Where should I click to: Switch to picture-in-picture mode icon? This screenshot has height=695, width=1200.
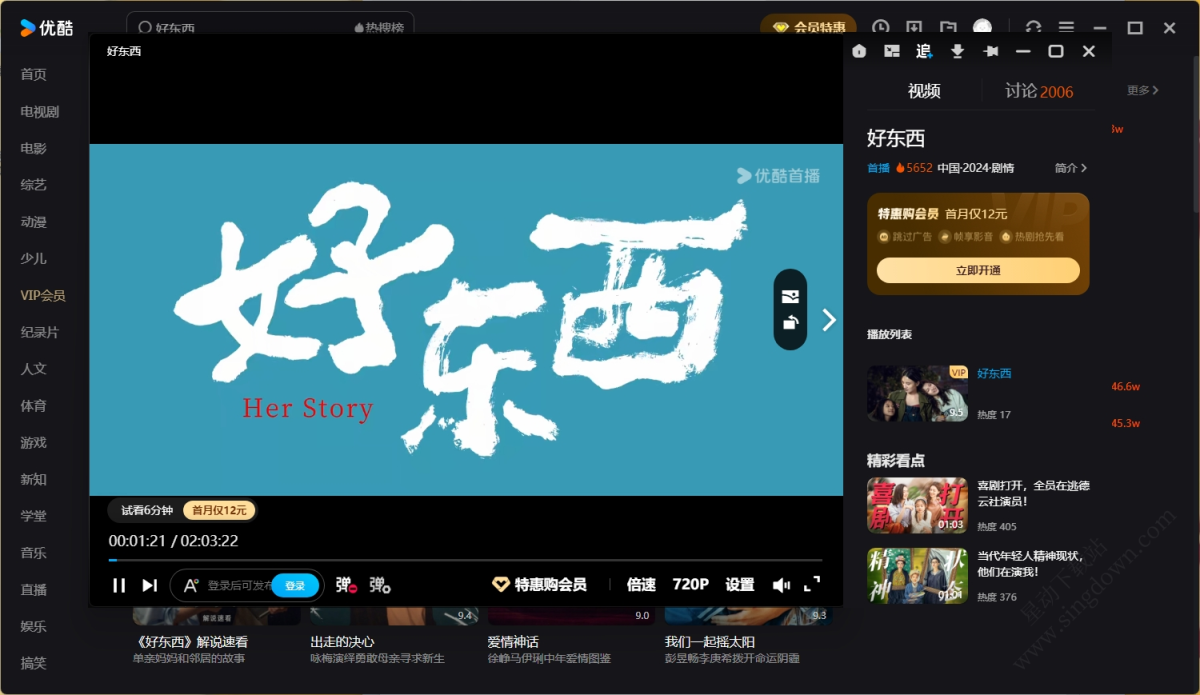(x=892, y=51)
